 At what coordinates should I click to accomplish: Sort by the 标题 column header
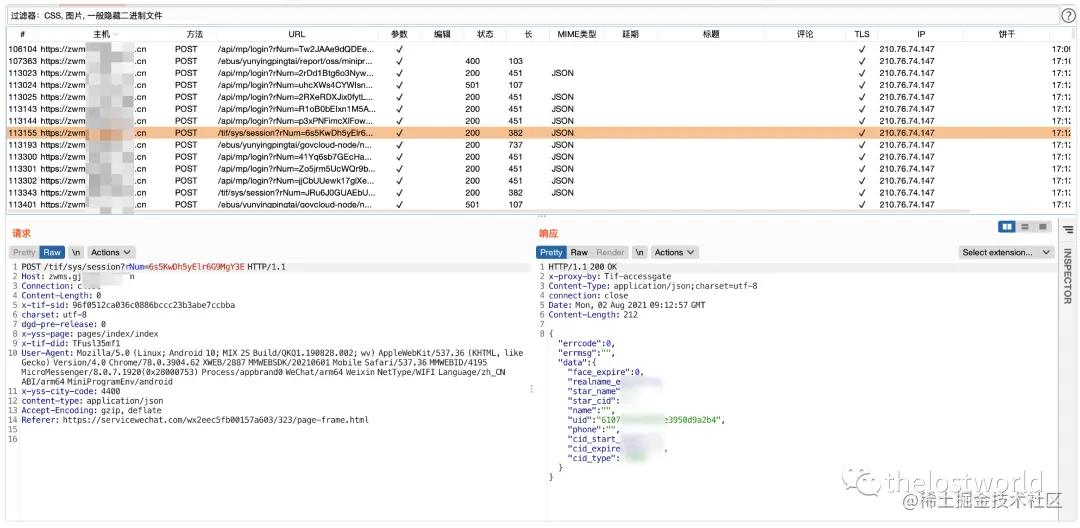pos(711,34)
